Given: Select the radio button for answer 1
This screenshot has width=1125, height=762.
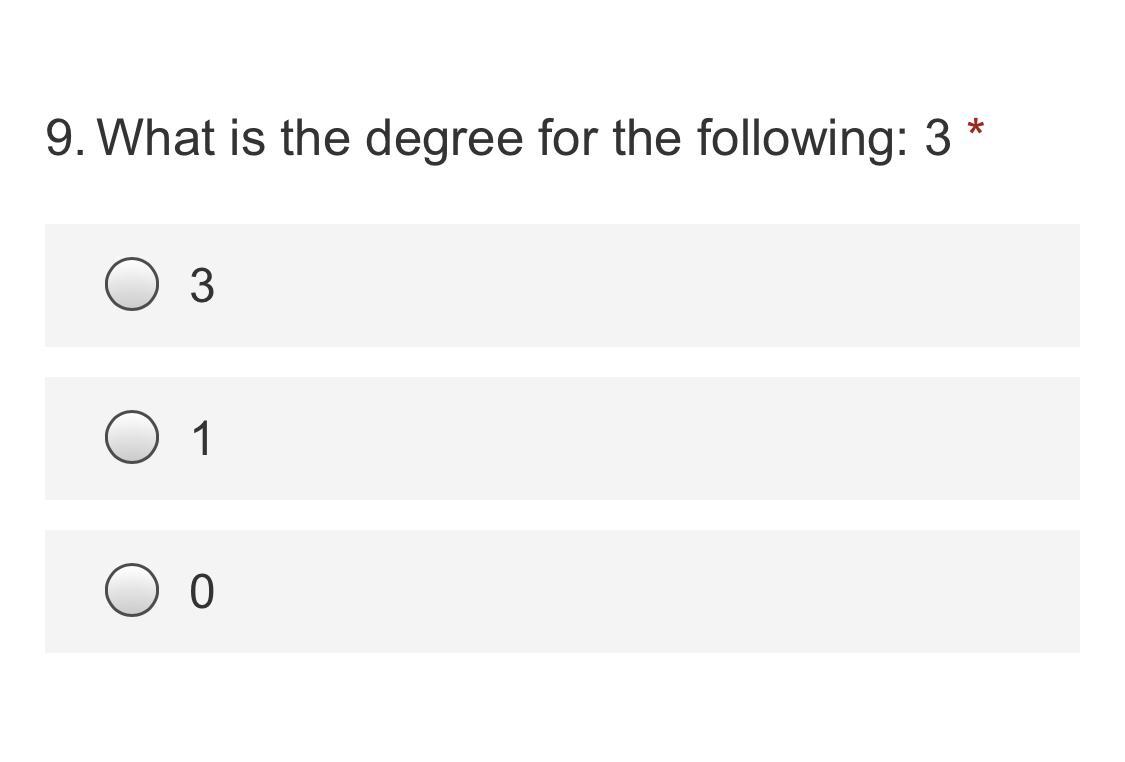Looking at the screenshot, I should click(132, 437).
